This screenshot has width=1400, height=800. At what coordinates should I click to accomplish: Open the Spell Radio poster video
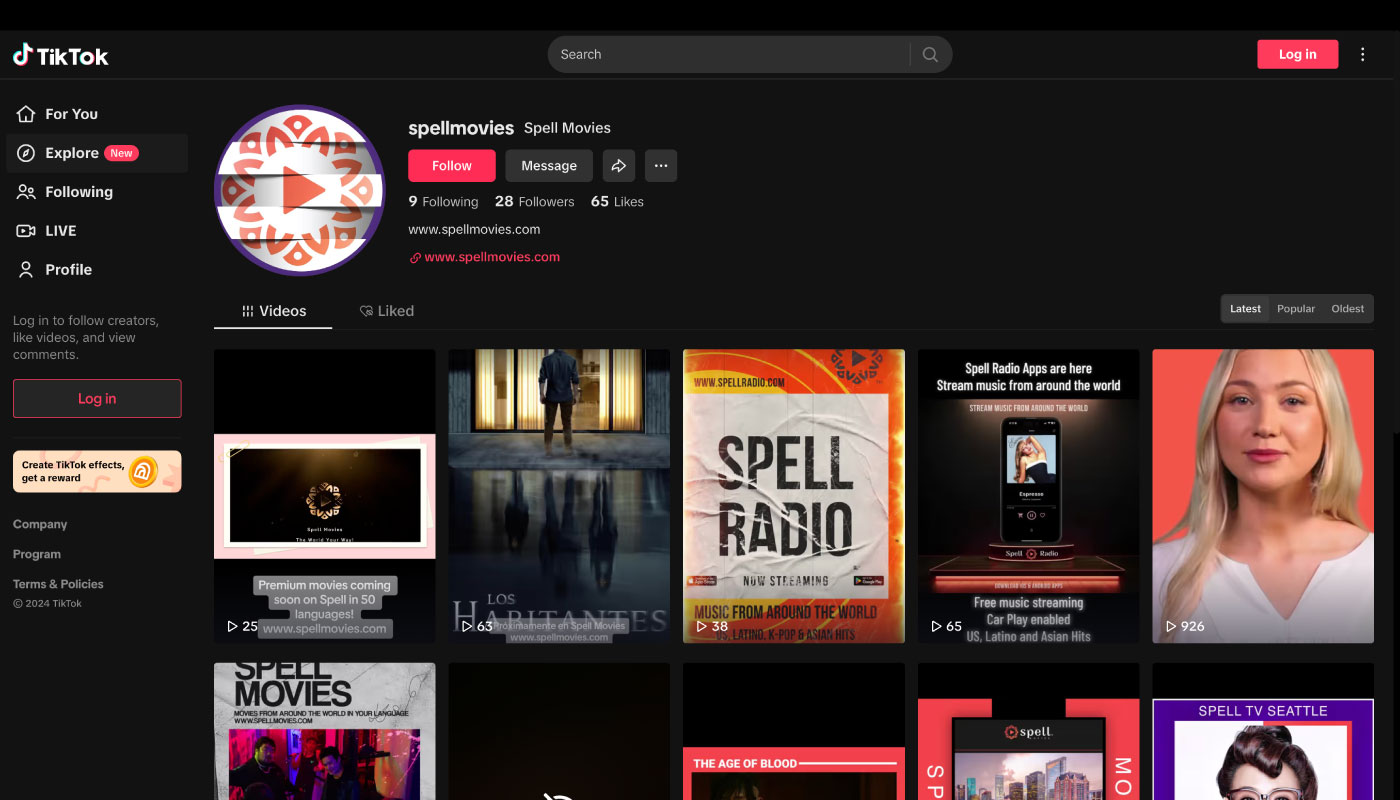[794, 496]
